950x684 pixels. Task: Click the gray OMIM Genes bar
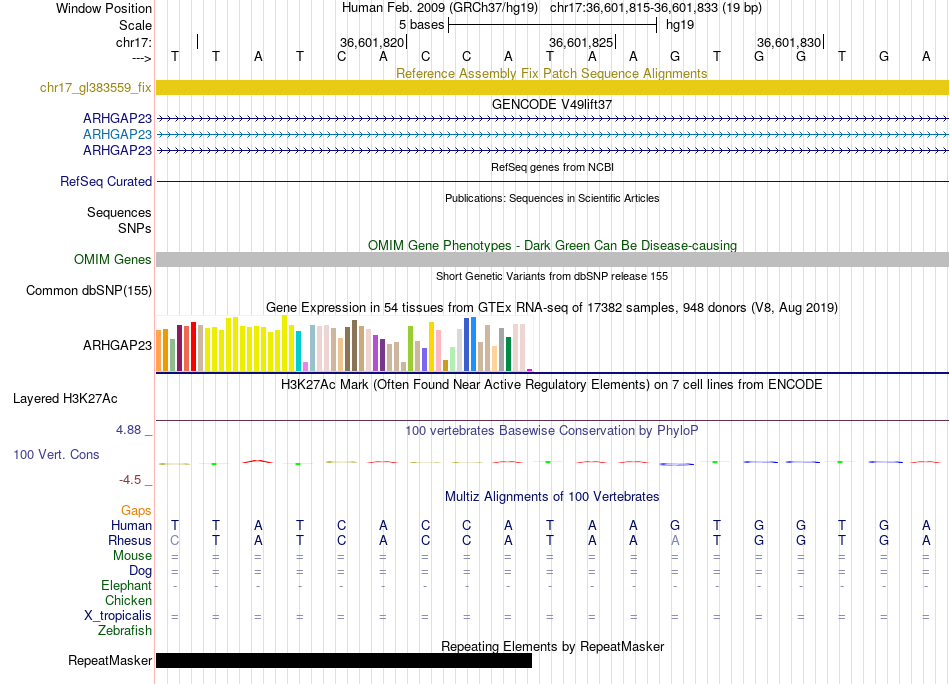(x=552, y=259)
